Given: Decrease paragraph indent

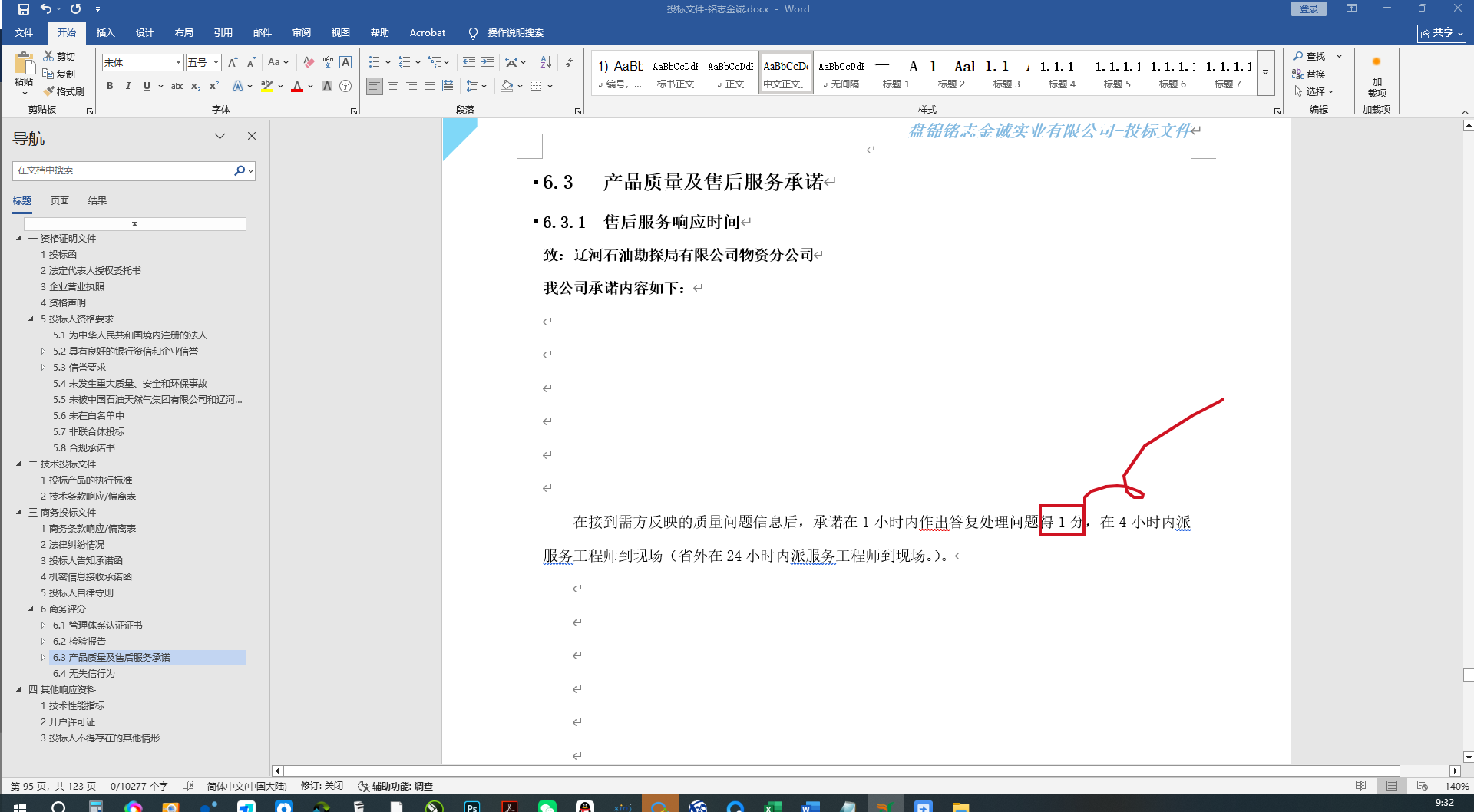Looking at the screenshot, I should 468,62.
